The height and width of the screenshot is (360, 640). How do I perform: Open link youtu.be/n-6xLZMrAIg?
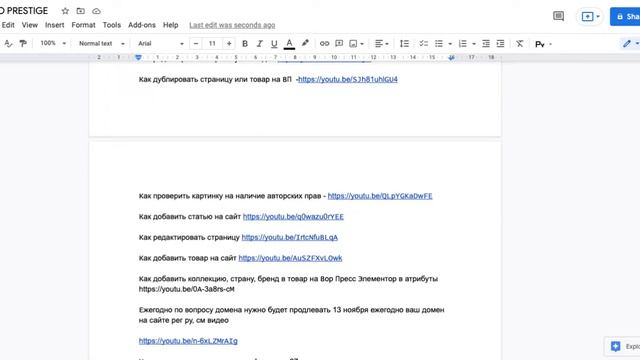point(188,341)
